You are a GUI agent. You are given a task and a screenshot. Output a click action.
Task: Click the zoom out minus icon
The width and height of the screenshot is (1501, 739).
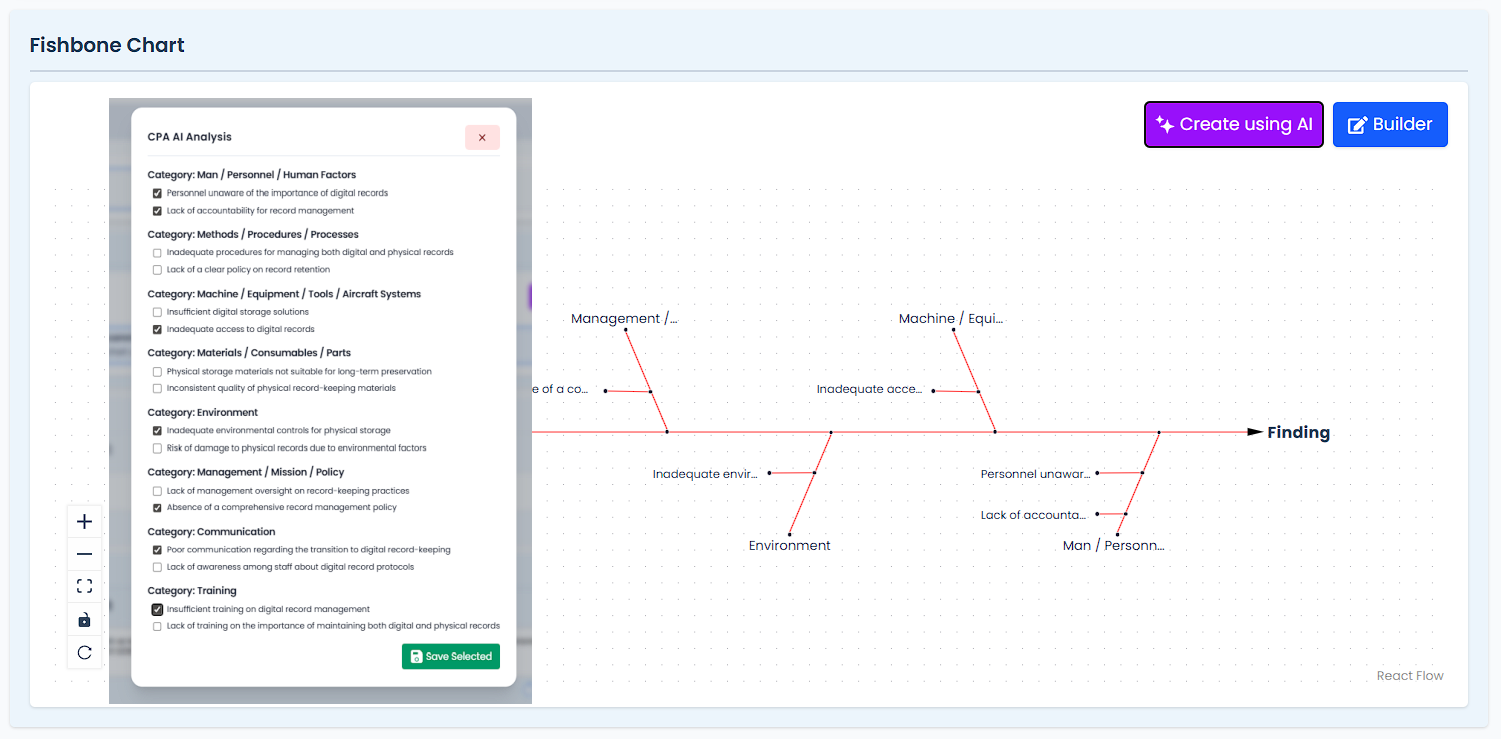(x=84, y=554)
